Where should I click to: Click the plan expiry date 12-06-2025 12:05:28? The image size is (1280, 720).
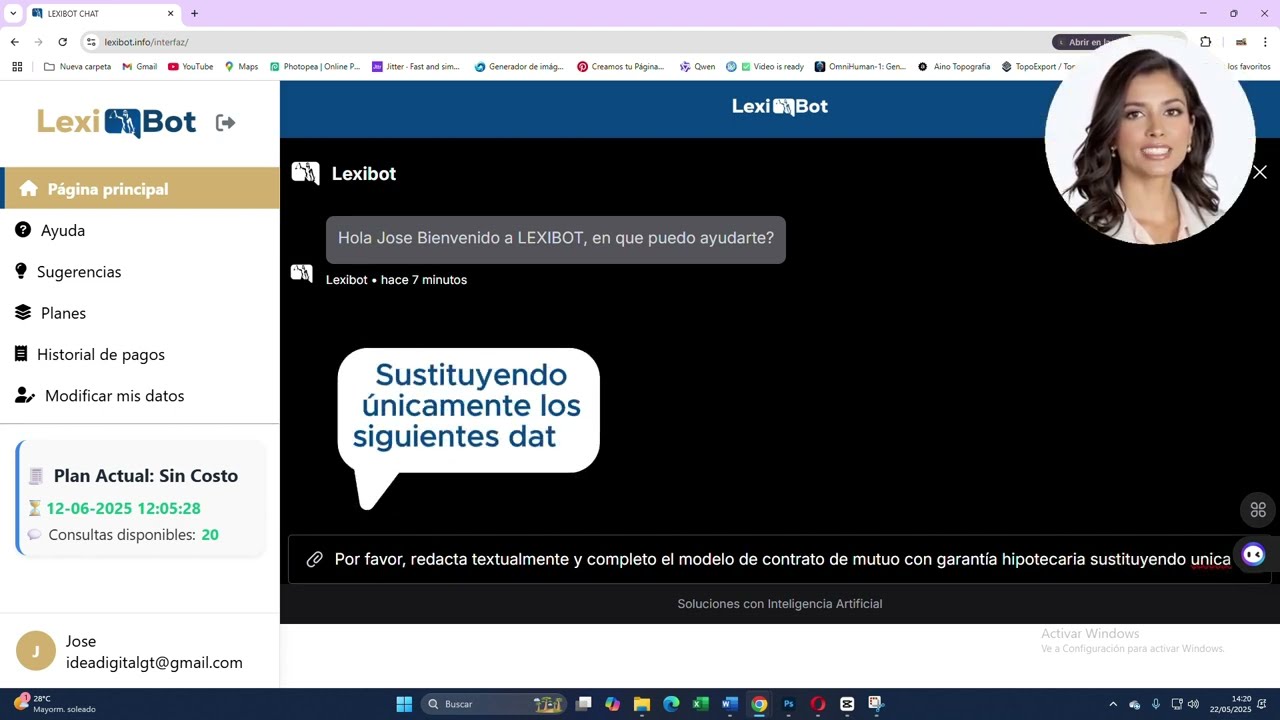click(x=123, y=508)
